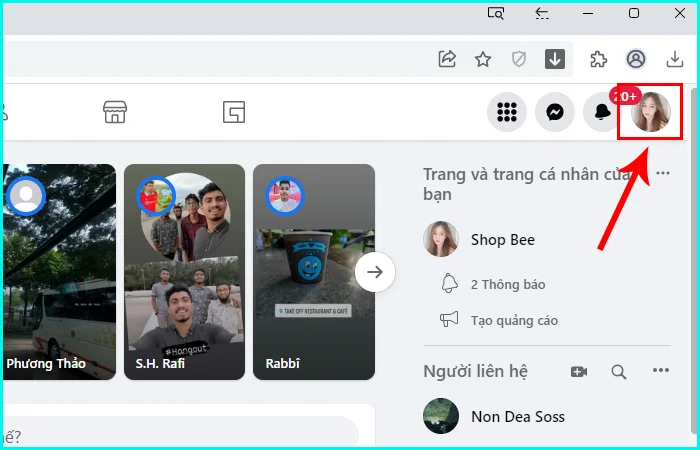The height and width of the screenshot is (450, 700).
Task: Click S.H. Rafi's story avatar
Action: tap(156, 196)
